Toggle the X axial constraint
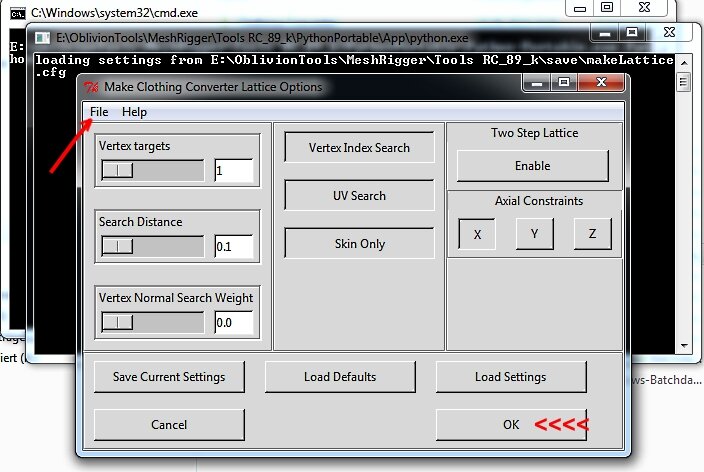The width and height of the screenshot is (704, 472). point(477,234)
